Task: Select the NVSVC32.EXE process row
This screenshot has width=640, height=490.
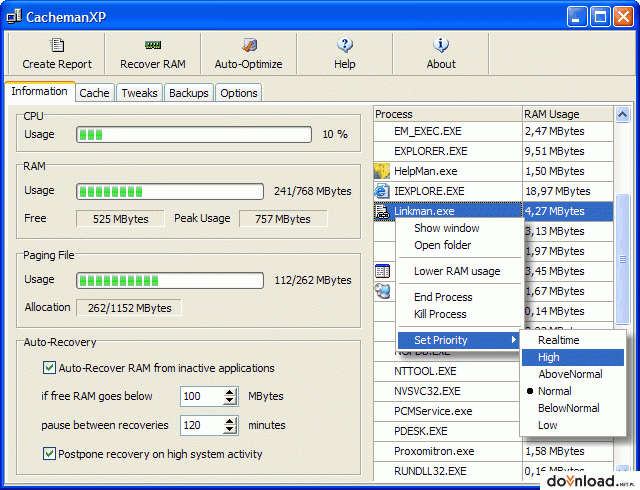Action: (447, 391)
